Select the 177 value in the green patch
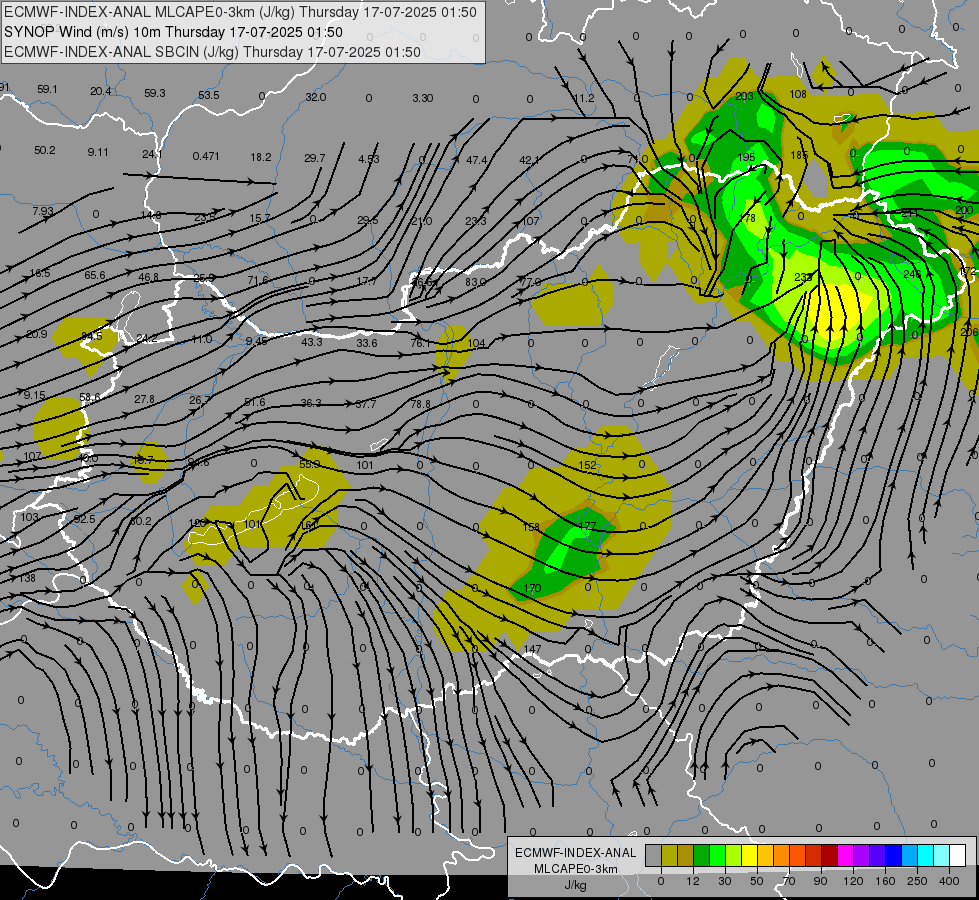 tap(588, 527)
